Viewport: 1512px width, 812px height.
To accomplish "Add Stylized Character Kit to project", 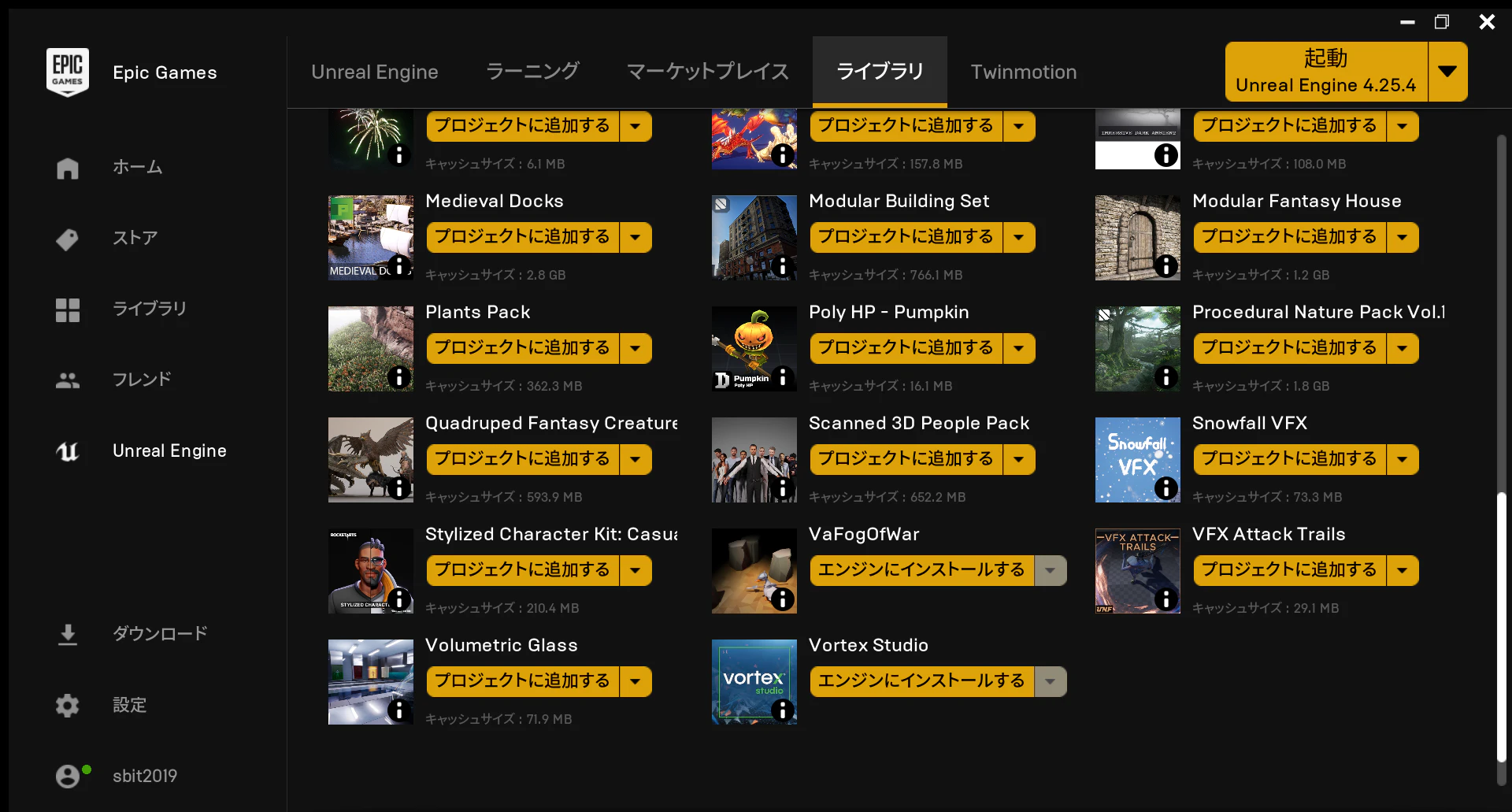I will [523, 570].
